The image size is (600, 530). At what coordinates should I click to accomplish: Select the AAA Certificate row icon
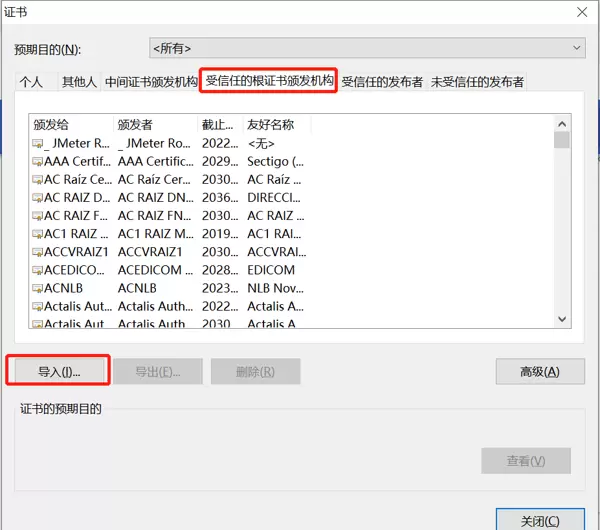[x=37, y=162]
